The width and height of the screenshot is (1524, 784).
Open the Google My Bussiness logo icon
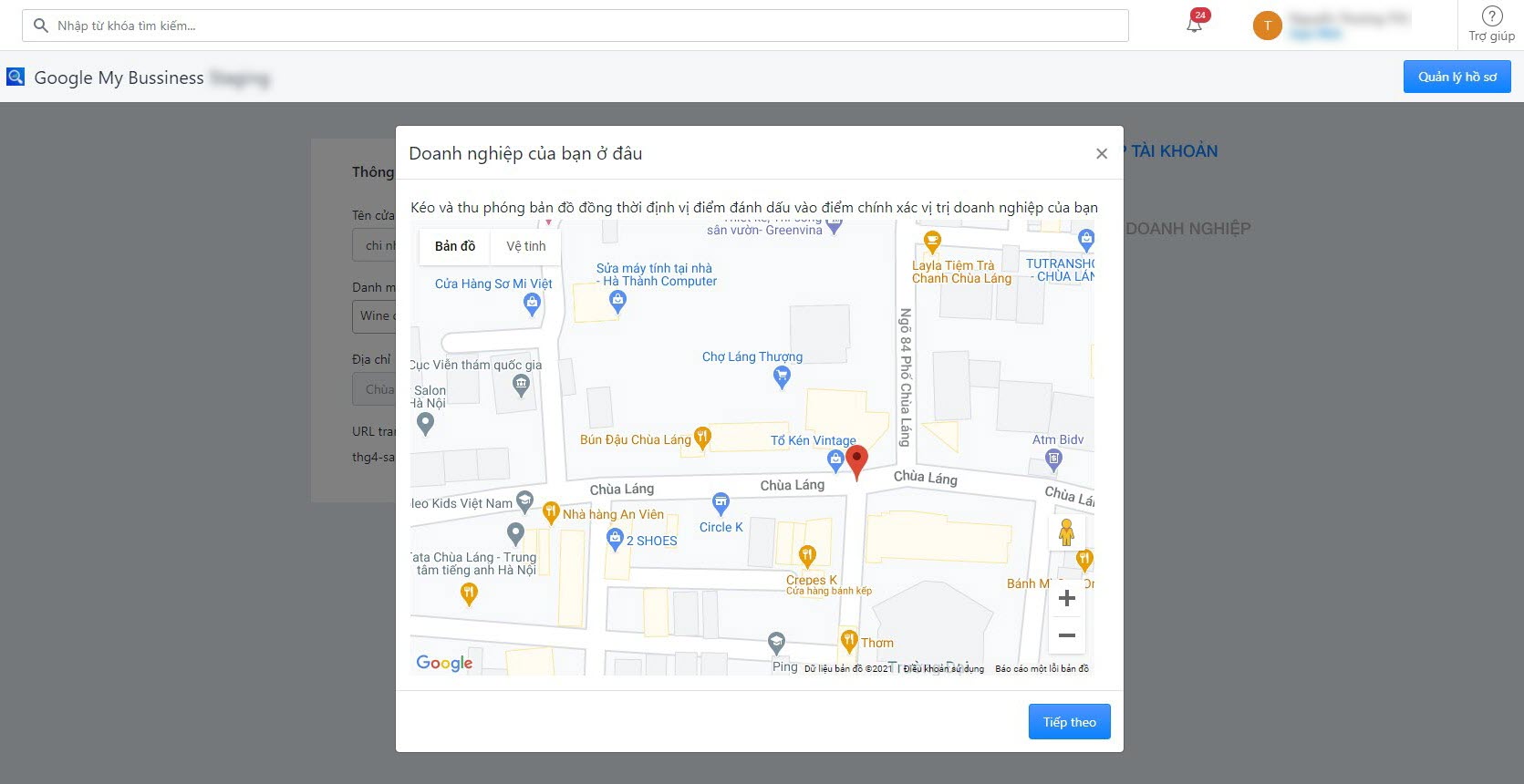16,77
